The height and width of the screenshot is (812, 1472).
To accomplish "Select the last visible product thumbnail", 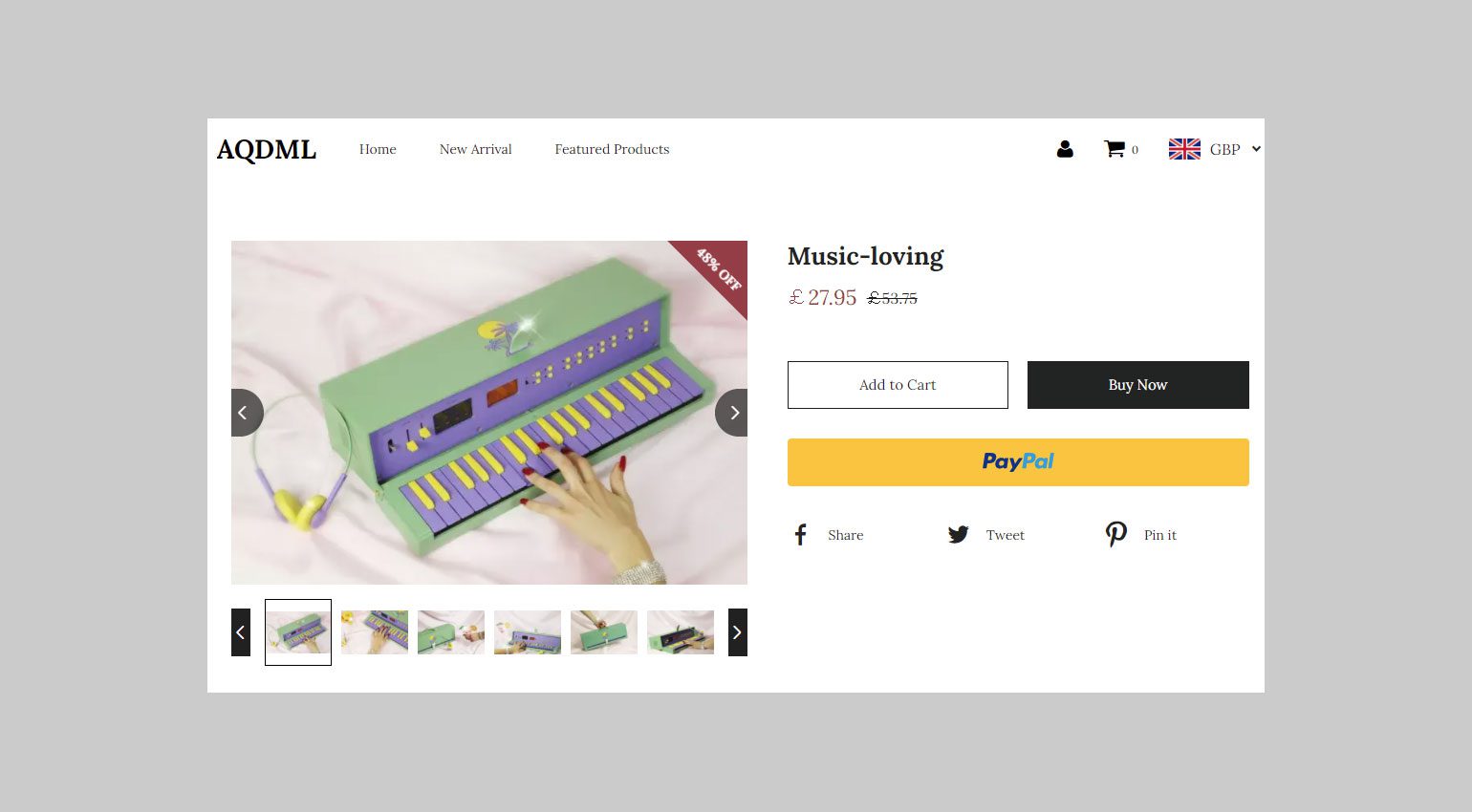I will [681, 632].
